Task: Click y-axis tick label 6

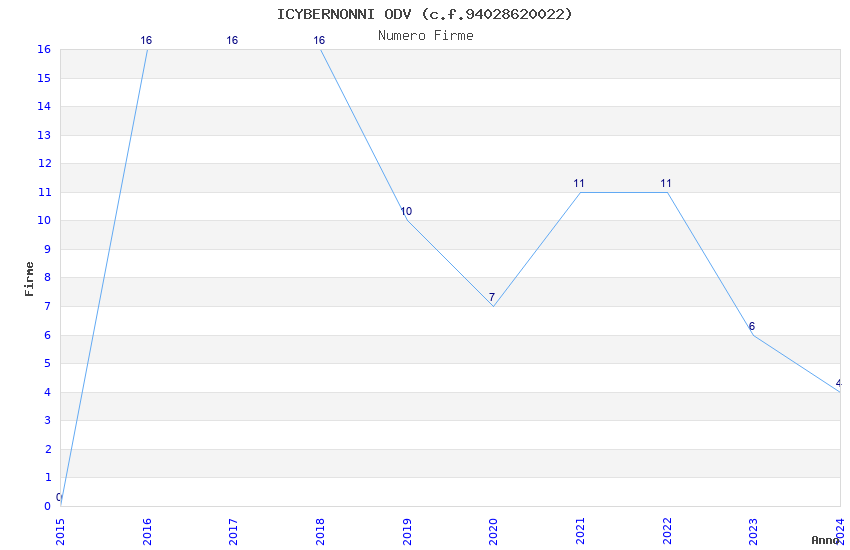Action: (48, 335)
